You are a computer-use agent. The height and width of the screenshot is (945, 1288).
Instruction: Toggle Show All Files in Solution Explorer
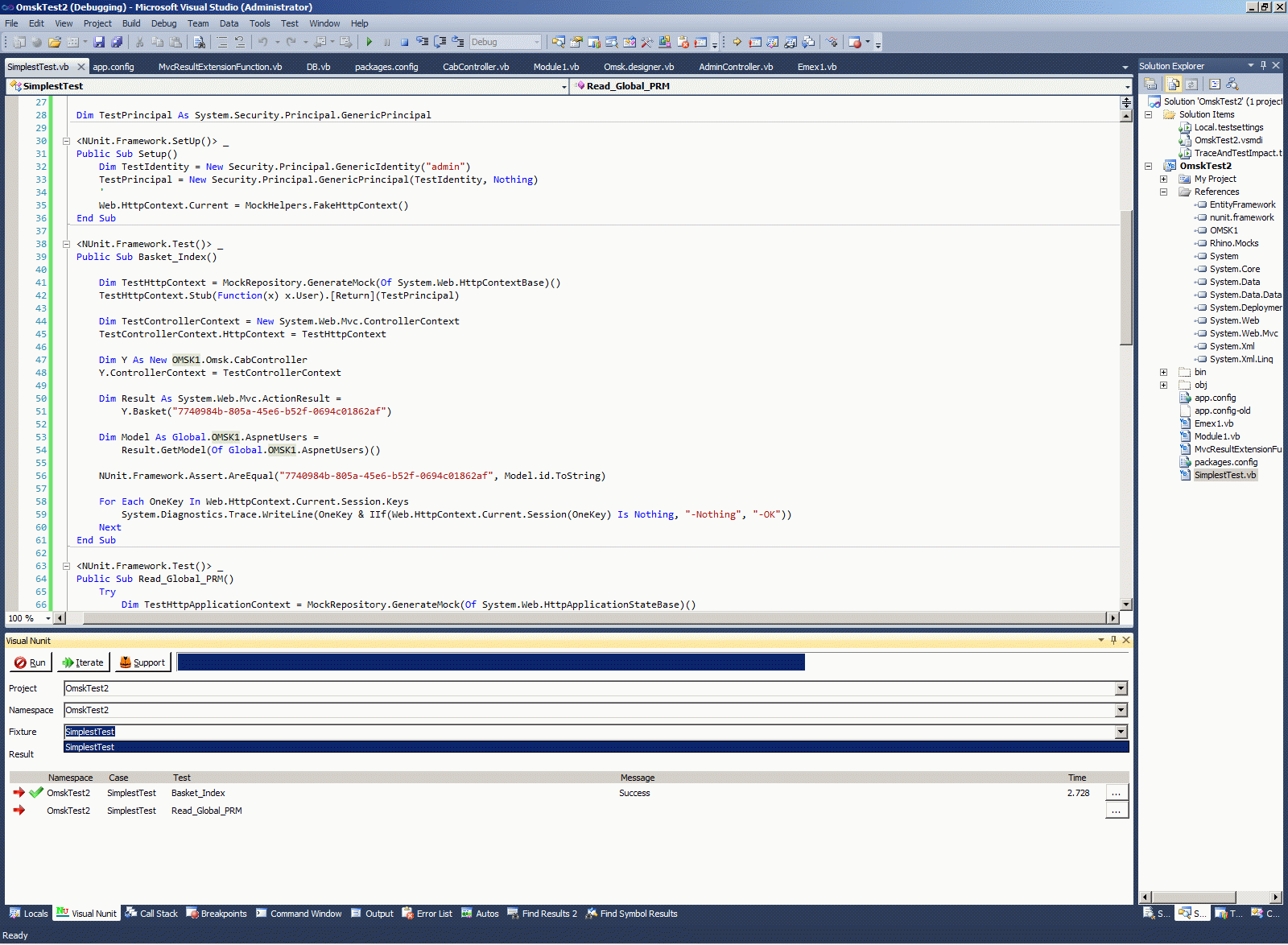(1174, 84)
